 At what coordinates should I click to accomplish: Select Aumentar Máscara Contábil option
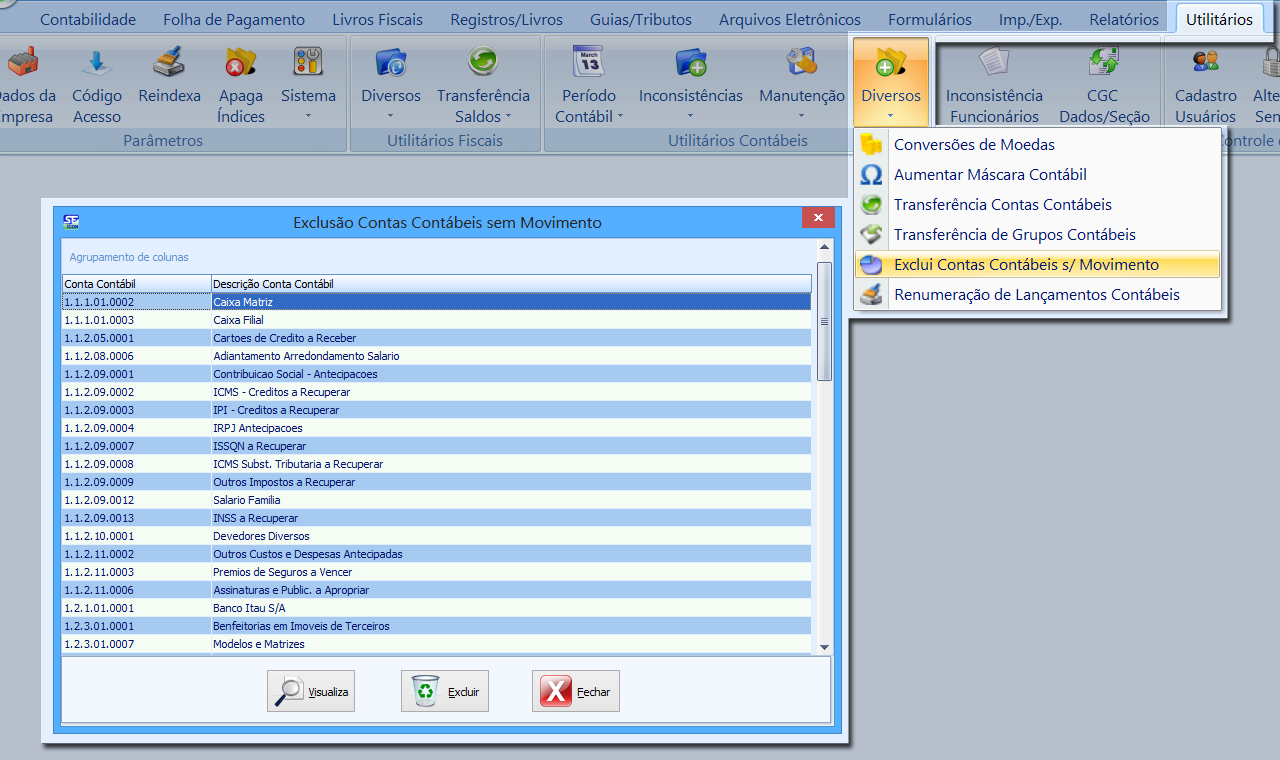pos(990,175)
